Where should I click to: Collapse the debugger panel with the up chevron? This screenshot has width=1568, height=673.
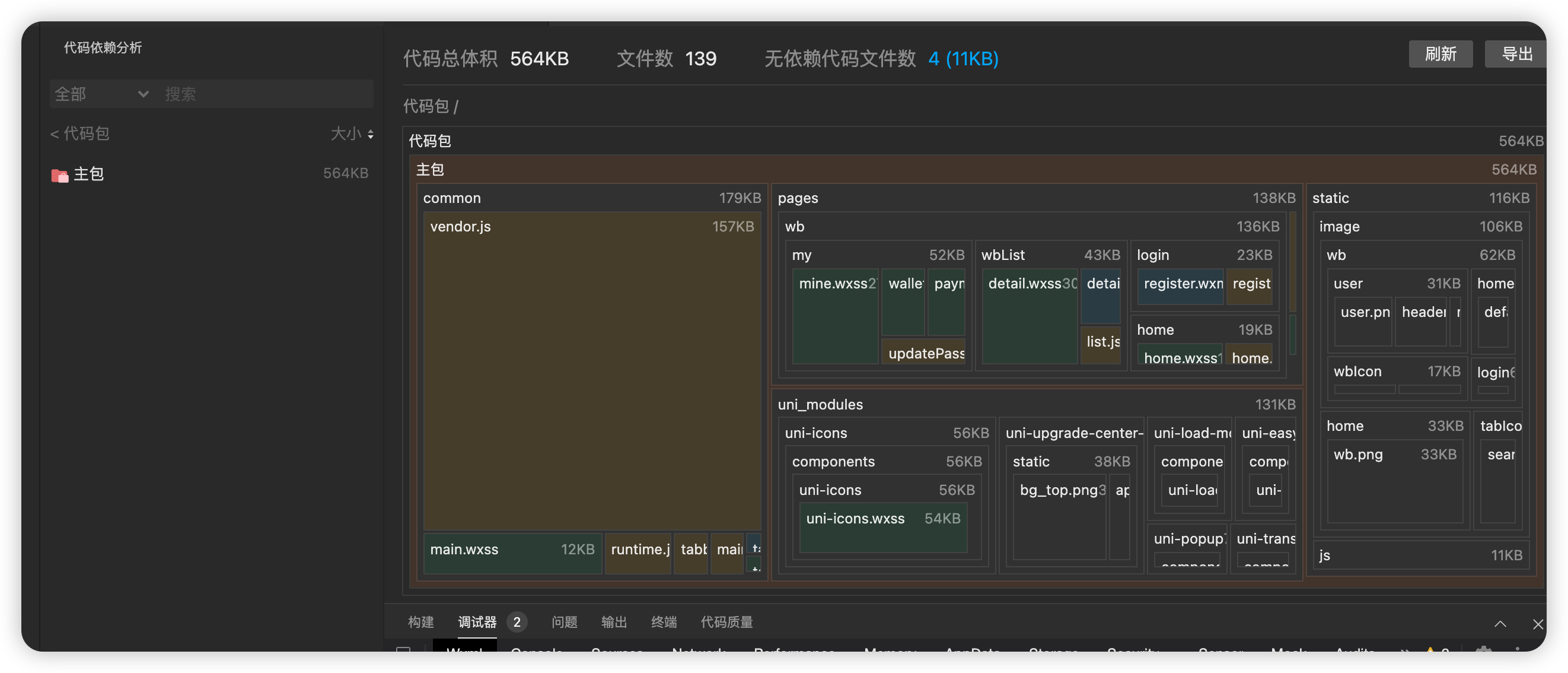1500,624
